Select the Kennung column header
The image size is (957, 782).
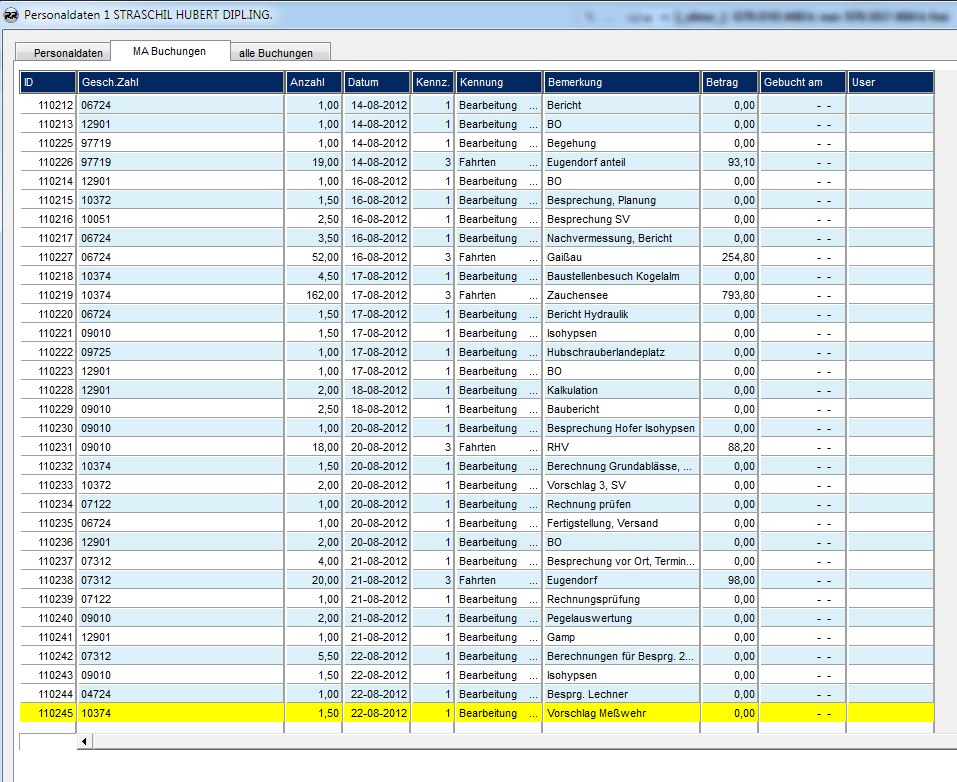pos(498,83)
